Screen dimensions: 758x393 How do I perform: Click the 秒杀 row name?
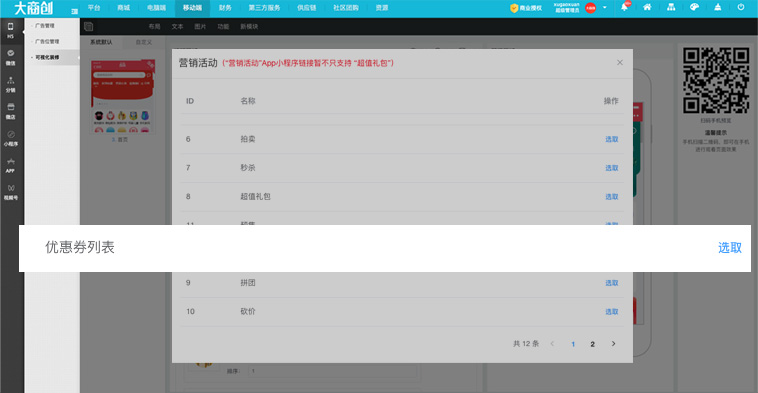click(x=248, y=167)
